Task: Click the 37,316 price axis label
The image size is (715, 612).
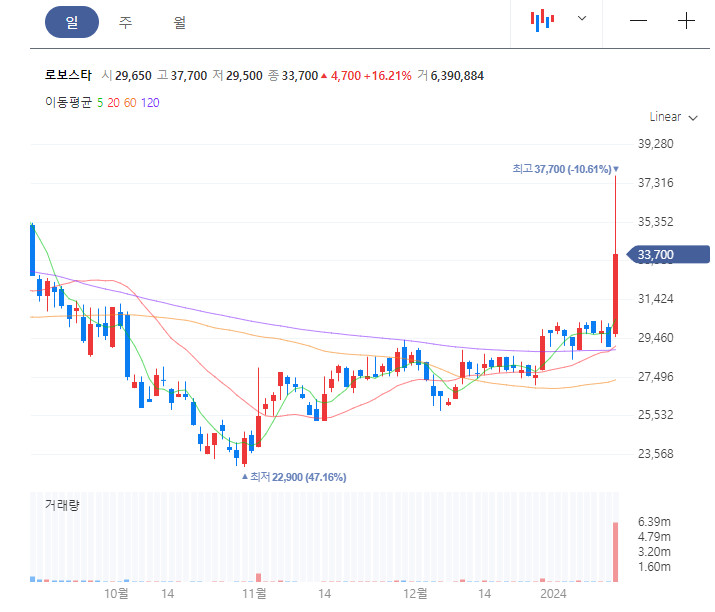Action: point(656,183)
